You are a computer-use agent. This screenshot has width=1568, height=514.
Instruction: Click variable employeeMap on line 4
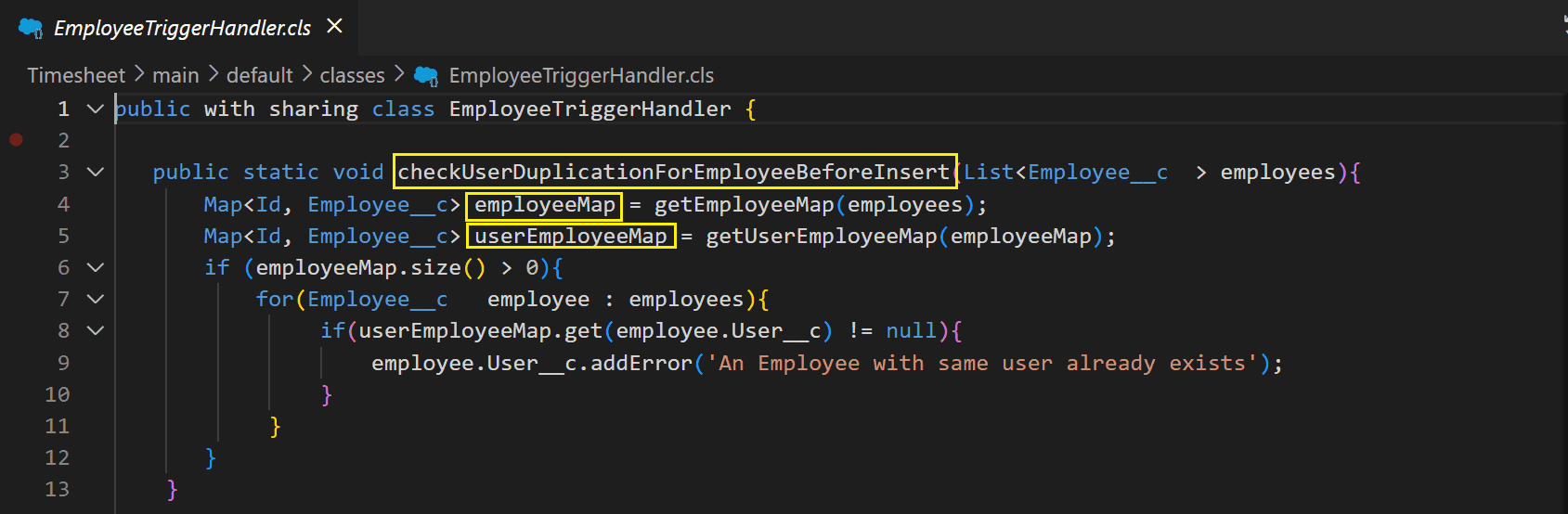click(545, 204)
